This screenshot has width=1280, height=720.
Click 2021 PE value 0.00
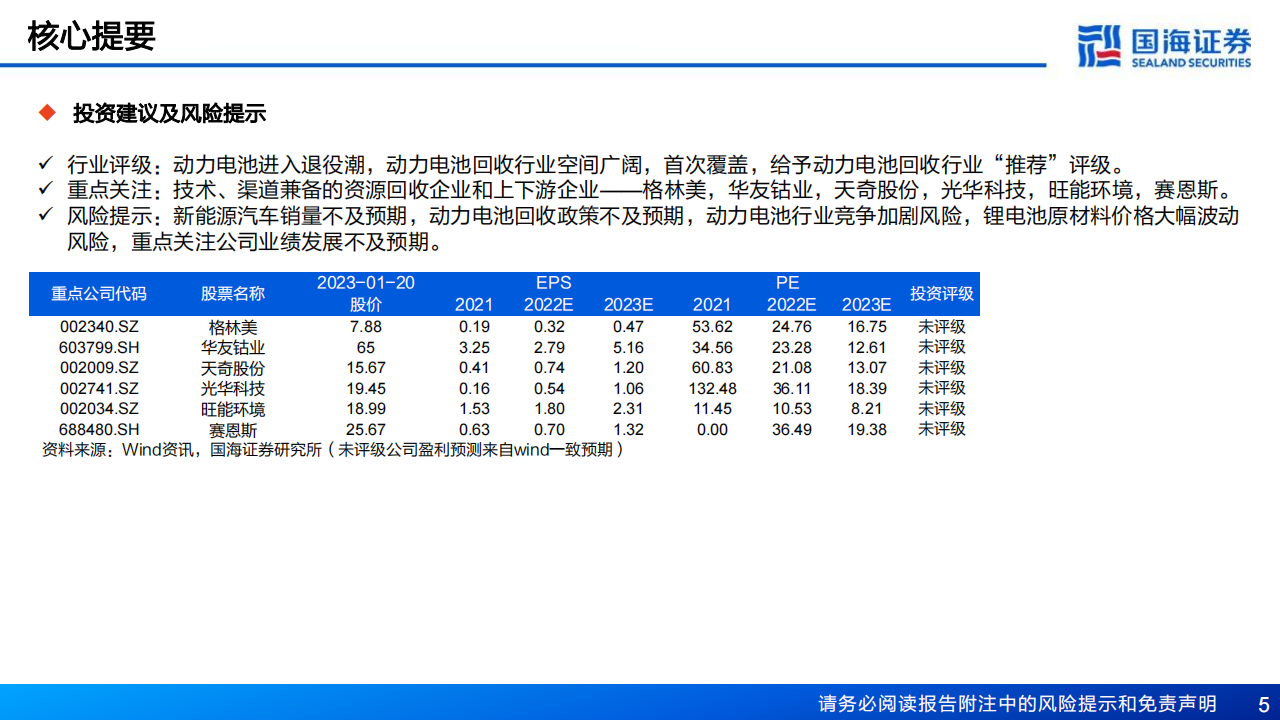[712, 429]
